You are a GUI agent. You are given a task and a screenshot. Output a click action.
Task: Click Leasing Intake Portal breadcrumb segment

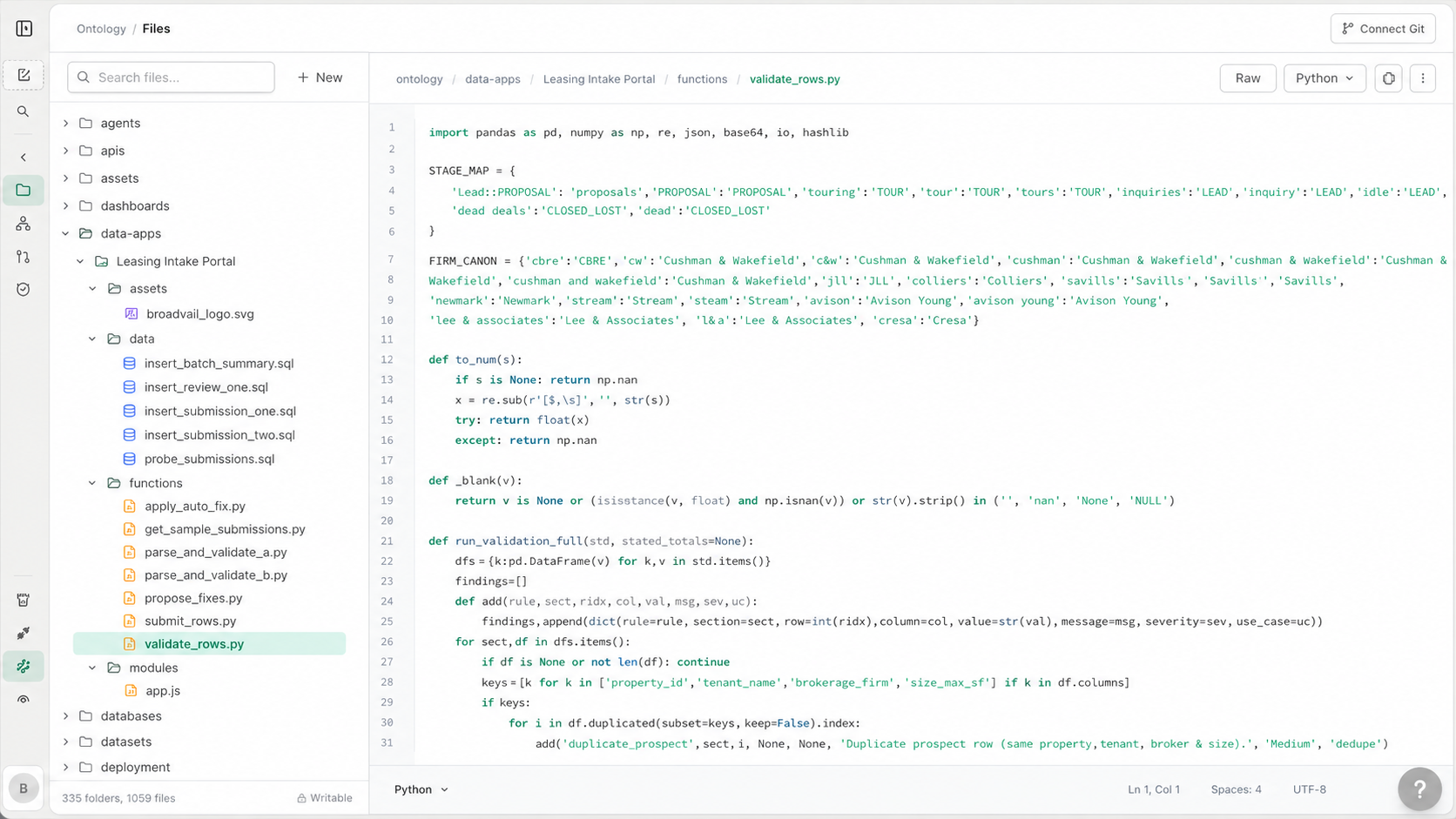click(599, 79)
